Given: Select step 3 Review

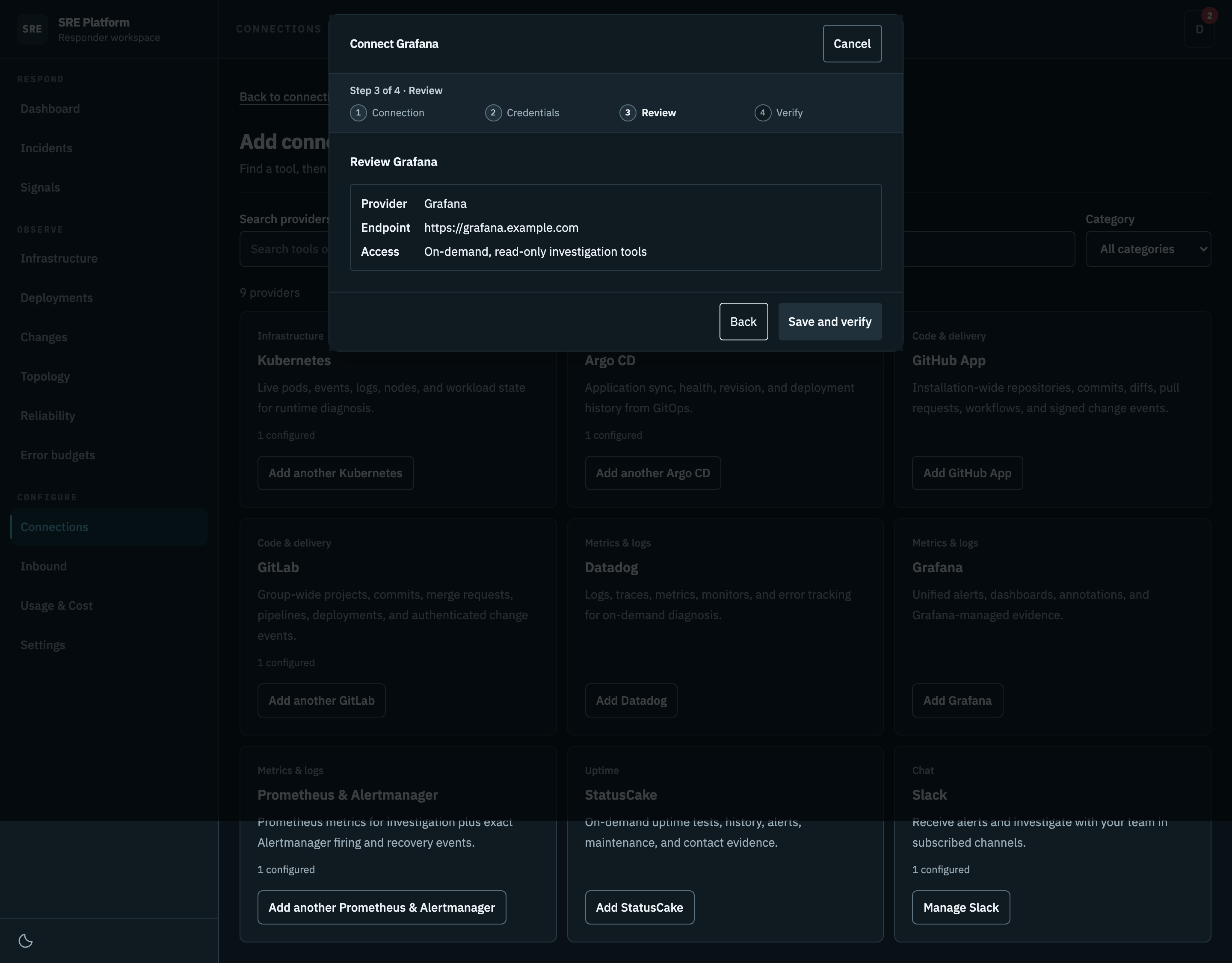Looking at the screenshot, I should tap(648, 113).
